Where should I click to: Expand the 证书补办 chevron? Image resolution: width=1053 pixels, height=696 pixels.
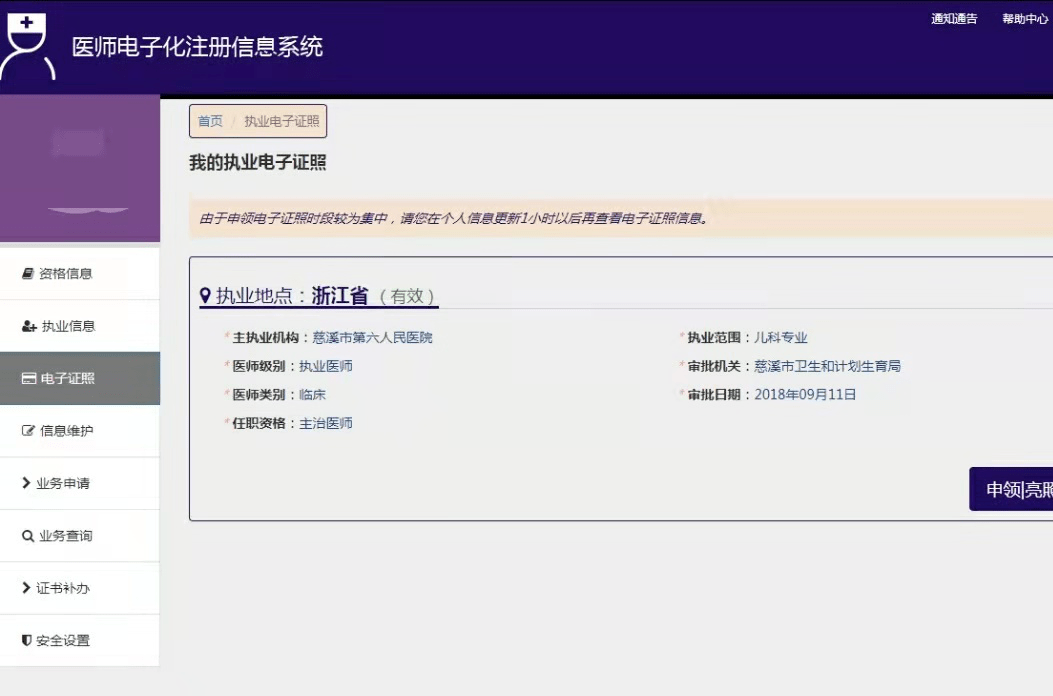coord(26,587)
